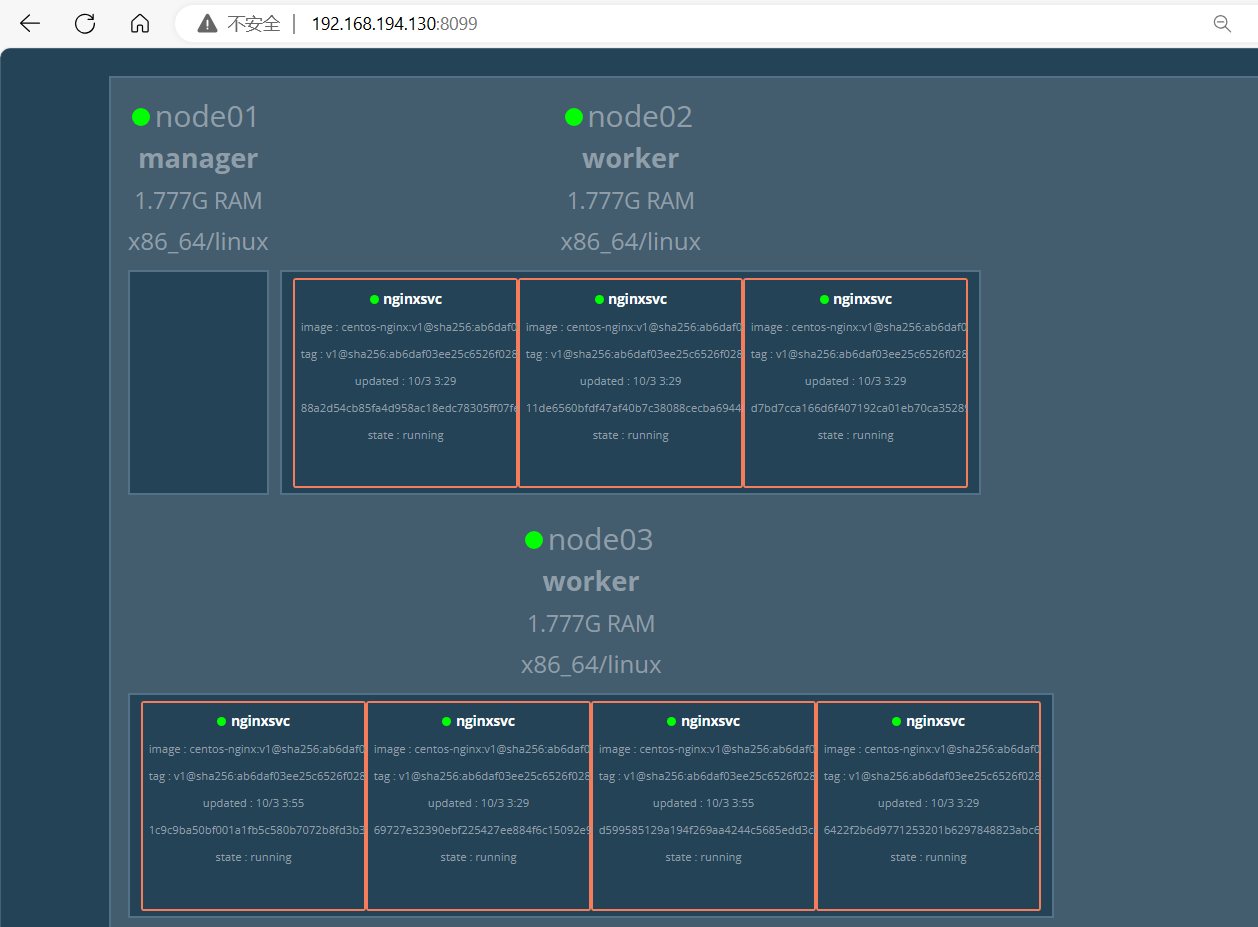Click the updated time in card d5995851
1258x927 pixels.
coord(703,803)
